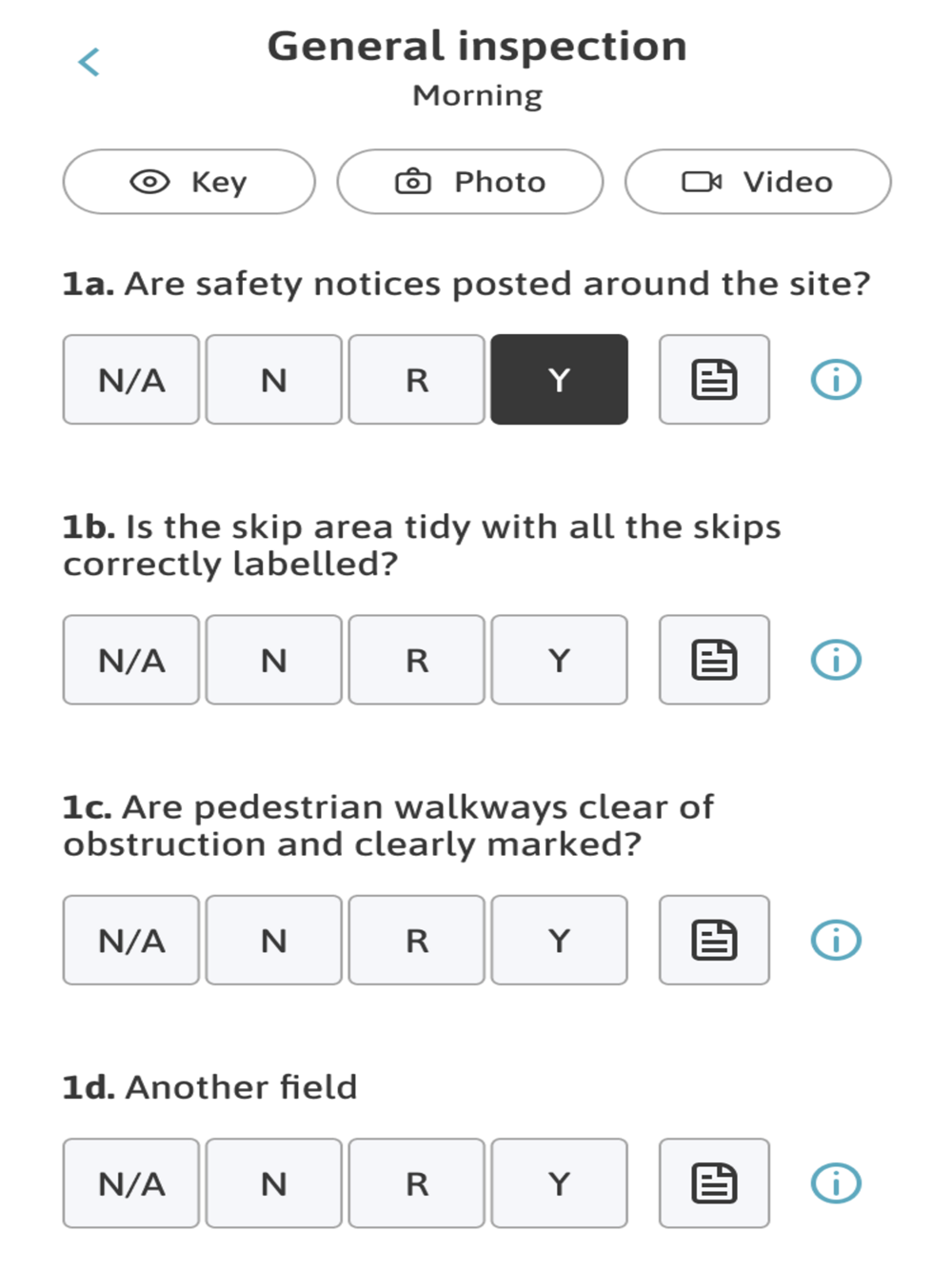Show the Key legend
Screen dimensions: 952x1270
[x=189, y=181]
